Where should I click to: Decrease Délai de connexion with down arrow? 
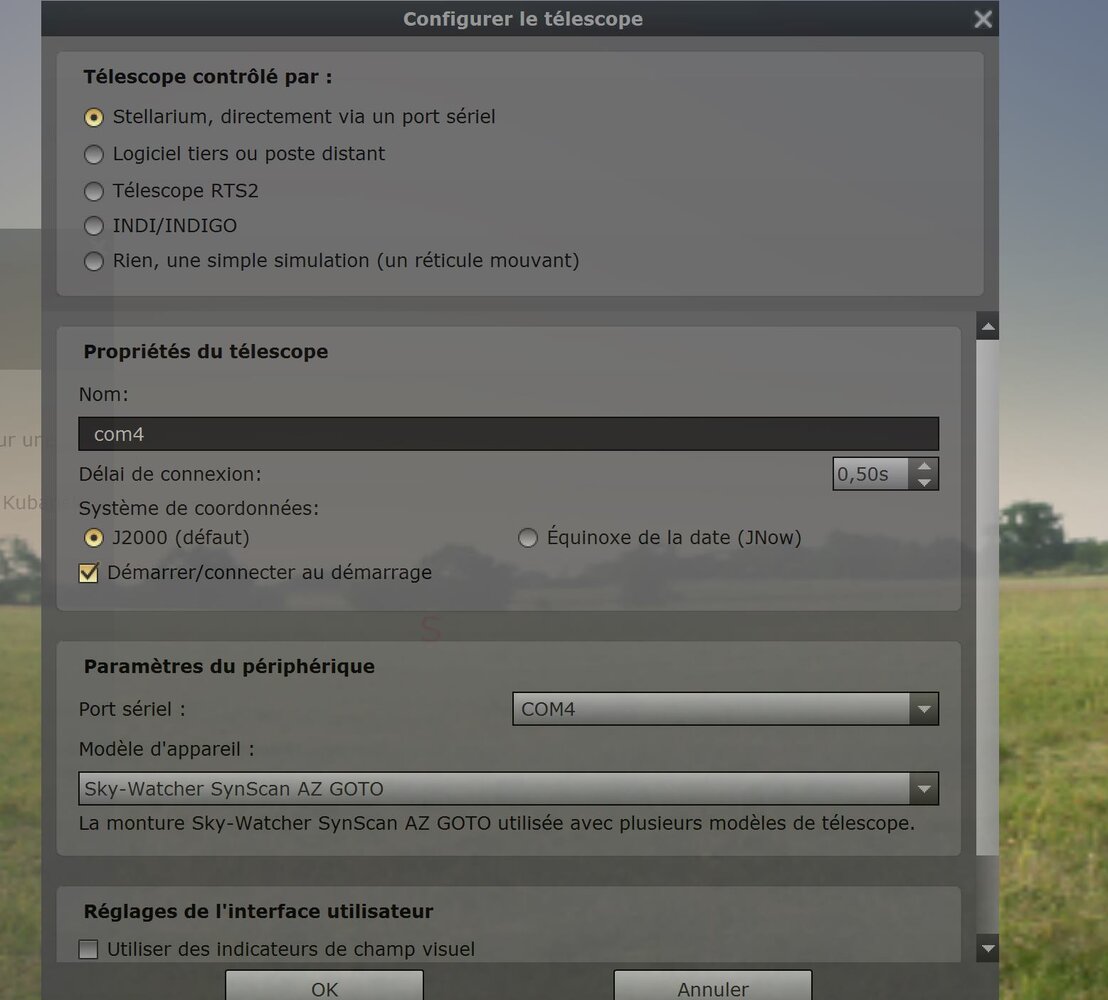(924, 482)
